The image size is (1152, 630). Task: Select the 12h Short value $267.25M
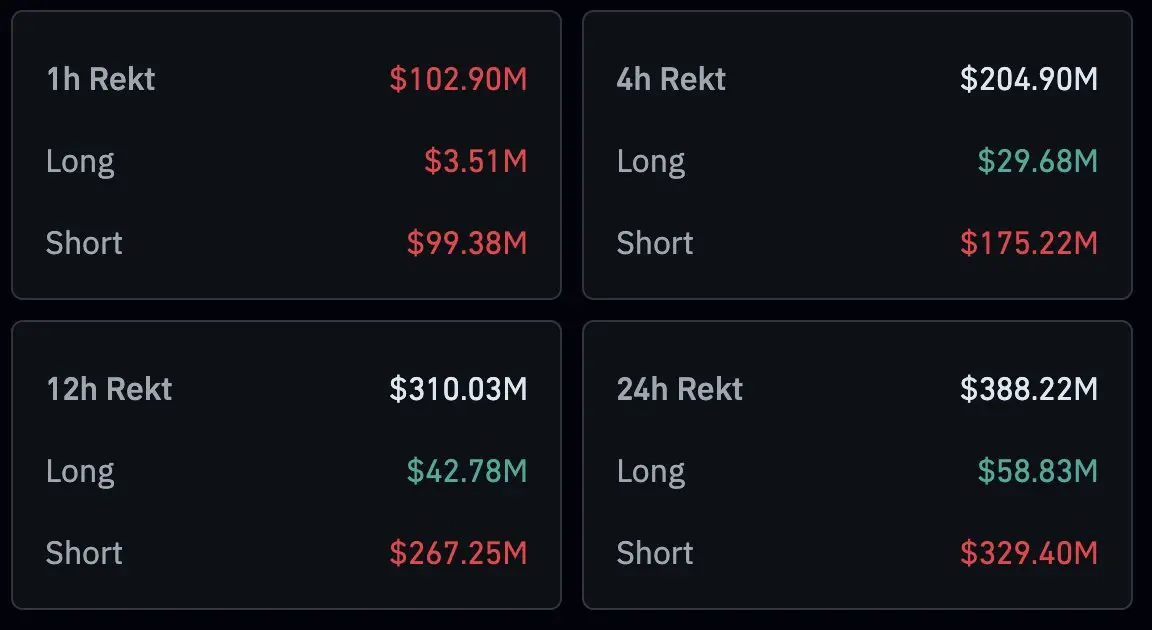(458, 553)
